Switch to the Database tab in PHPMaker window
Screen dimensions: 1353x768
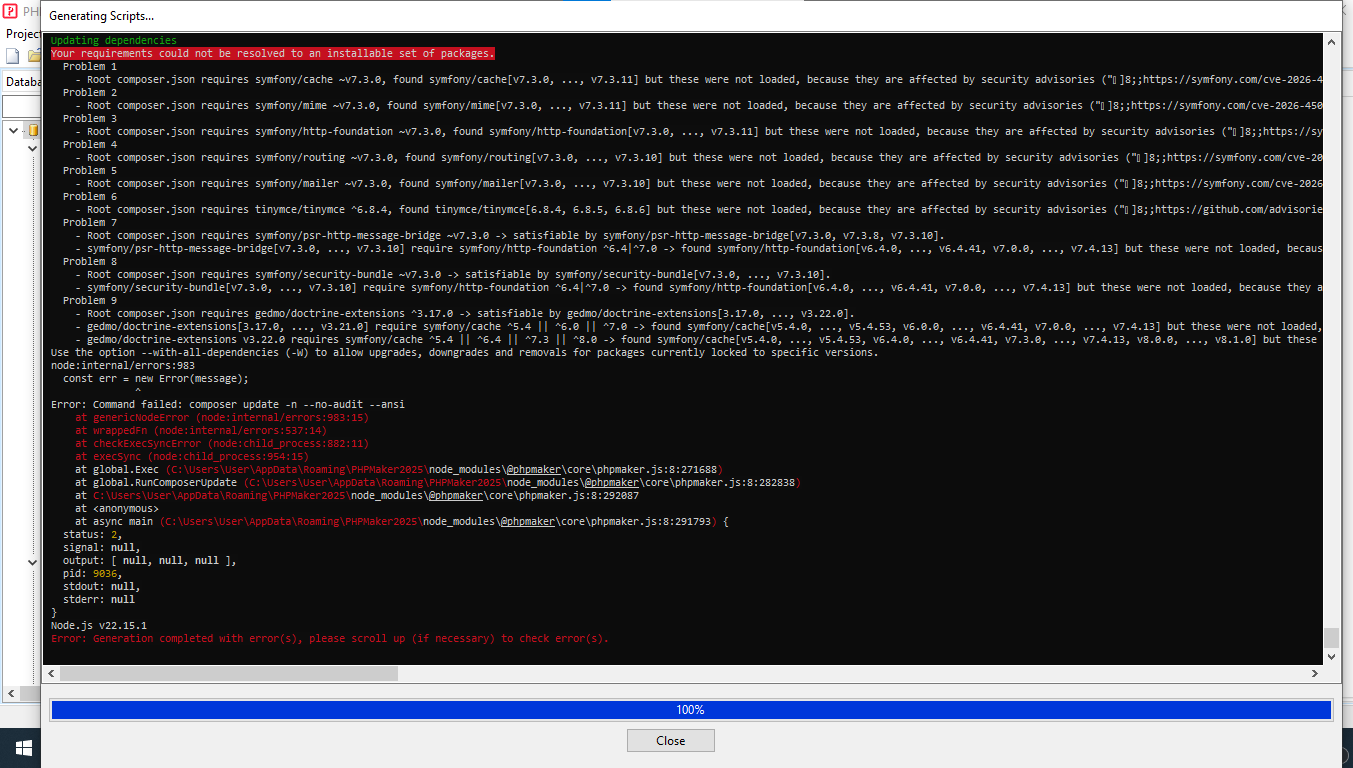[x=22, y=82]
